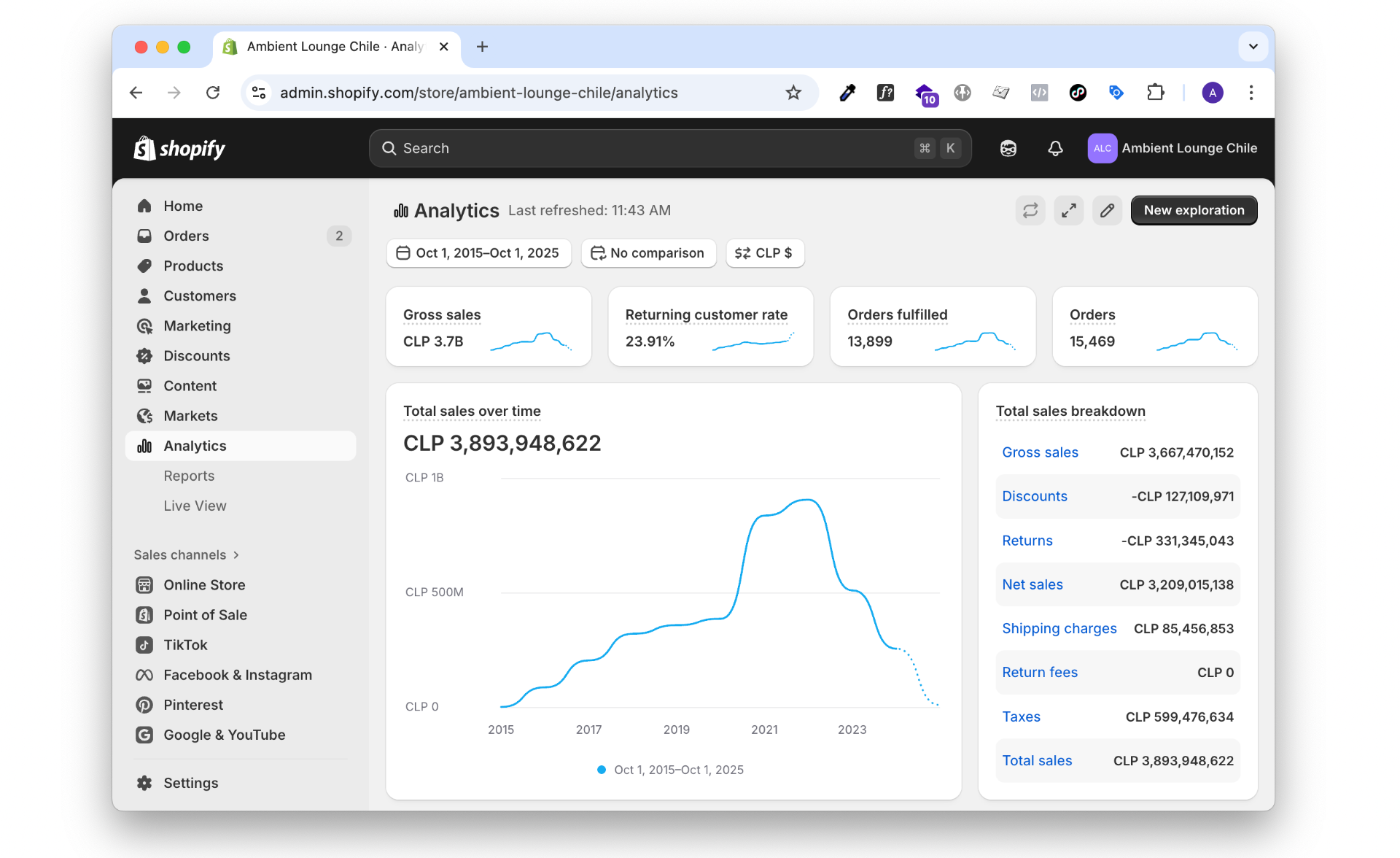Image resolution: width=1400 pixels, height=858 pixels.
Task: Open the Net sales breakdown link
Action: pyautogui.click(x=1032, y=584)
